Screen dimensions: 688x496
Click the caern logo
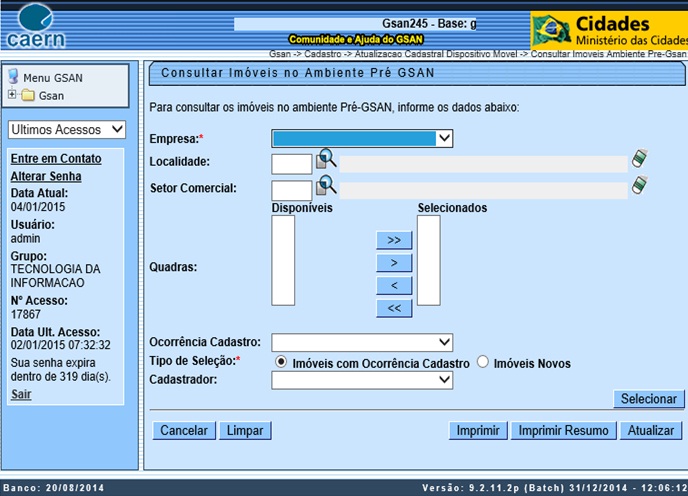36,26
